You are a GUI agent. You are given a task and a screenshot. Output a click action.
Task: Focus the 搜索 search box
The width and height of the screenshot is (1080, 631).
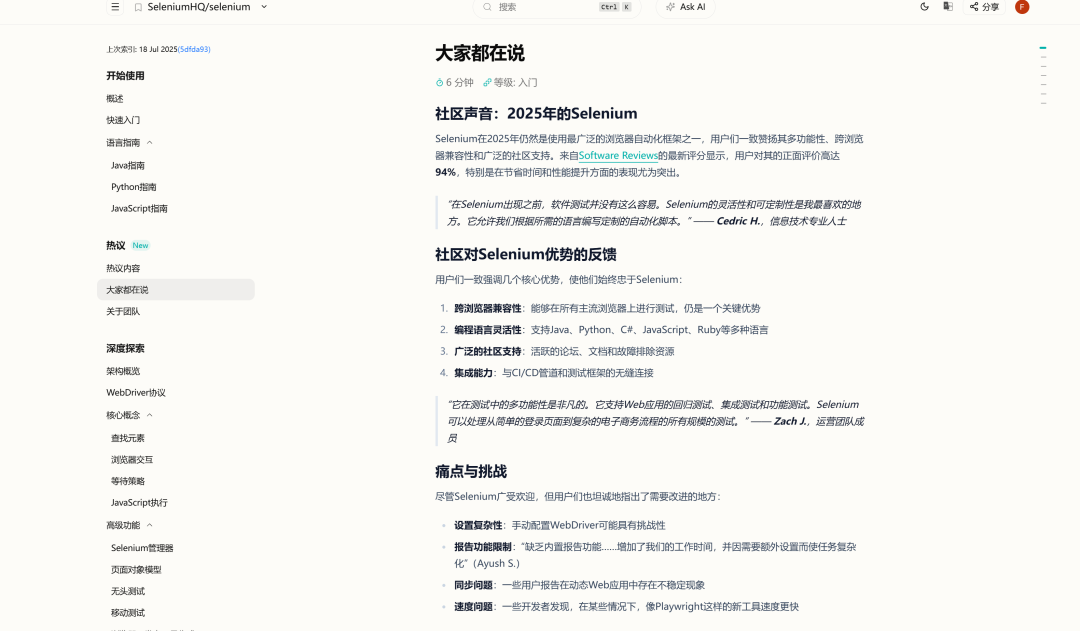[557, 7]
